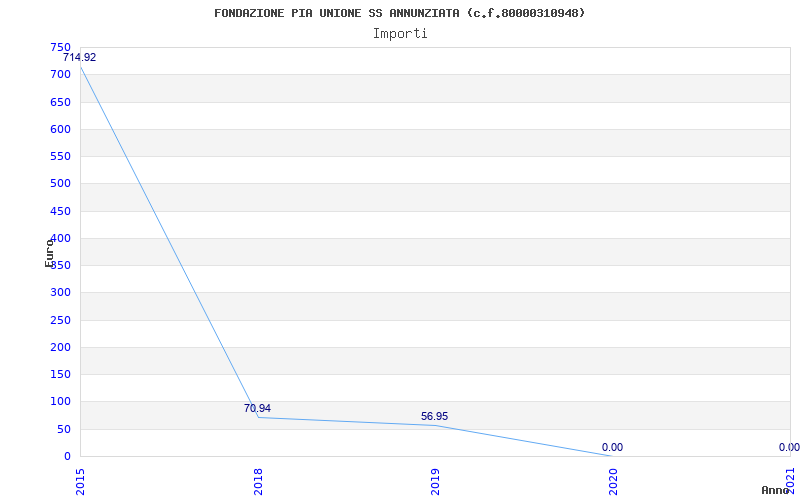
Task: Click the chart title FONDAZIONE PIA UNIONE SS ANNUNZIATA
Action: pyautogui.click(x=399, y=13)
